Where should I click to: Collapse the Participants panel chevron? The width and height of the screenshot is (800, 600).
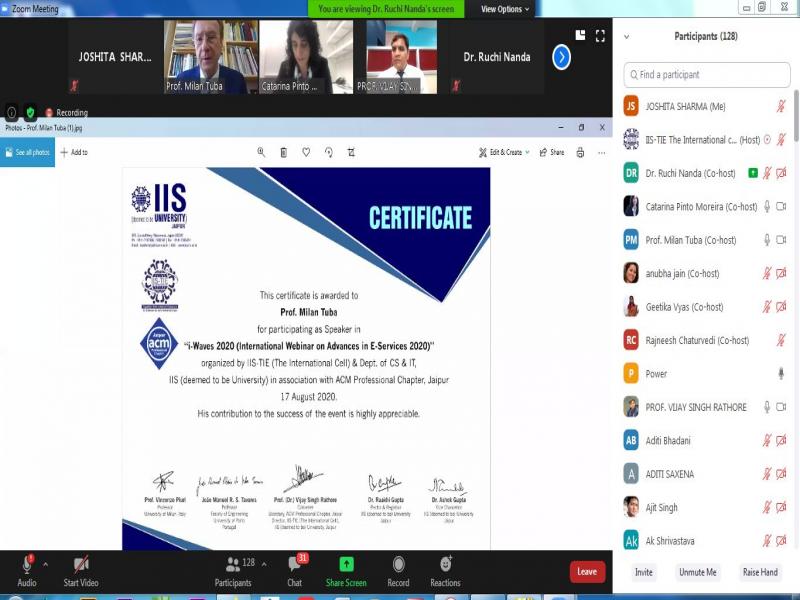pos(626,37)
